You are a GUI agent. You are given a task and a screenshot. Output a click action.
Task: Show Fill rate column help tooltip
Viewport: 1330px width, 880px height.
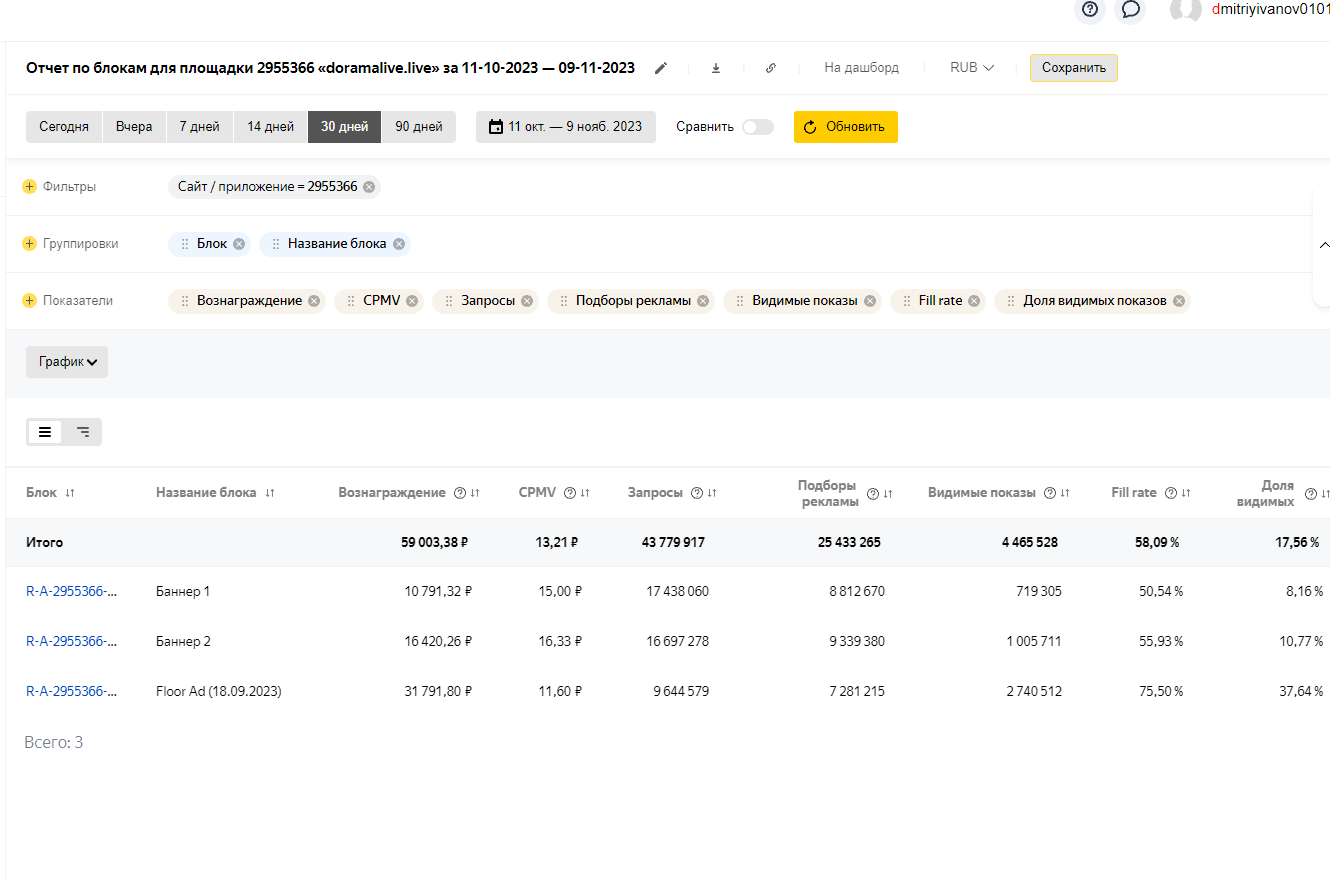(x=1171, y=493)
